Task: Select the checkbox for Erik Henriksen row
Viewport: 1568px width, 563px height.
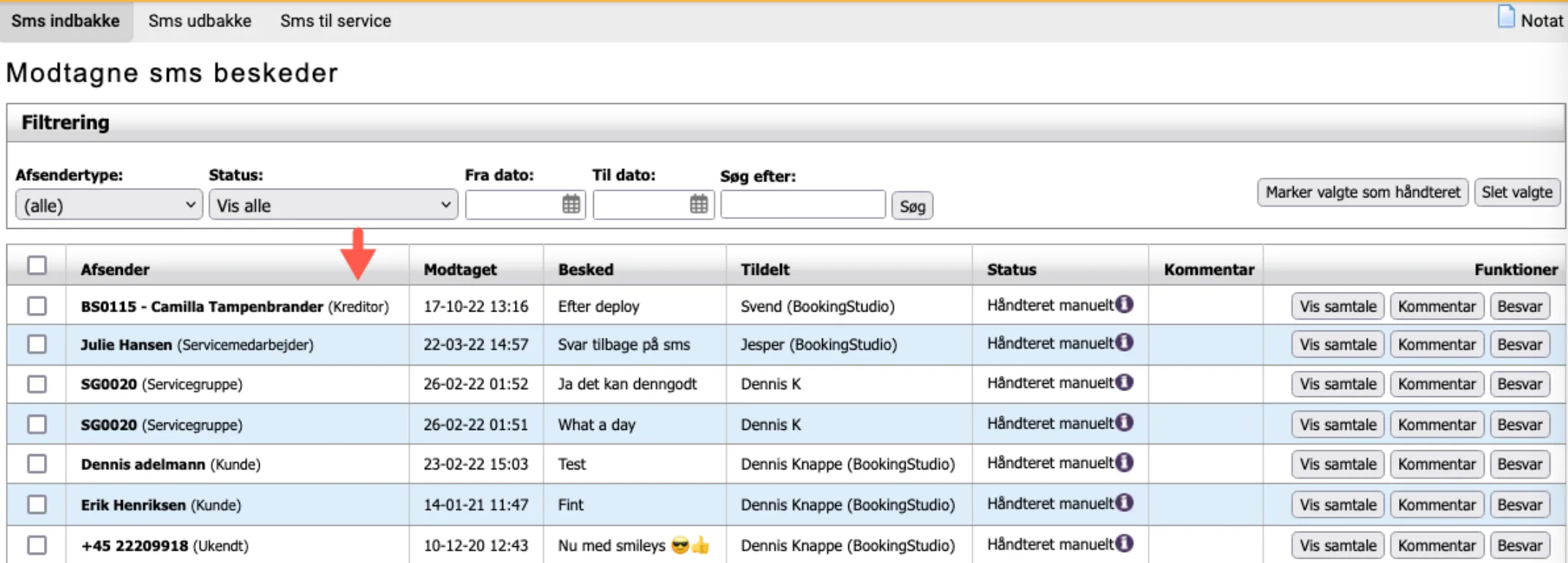Action: (37, 505)
